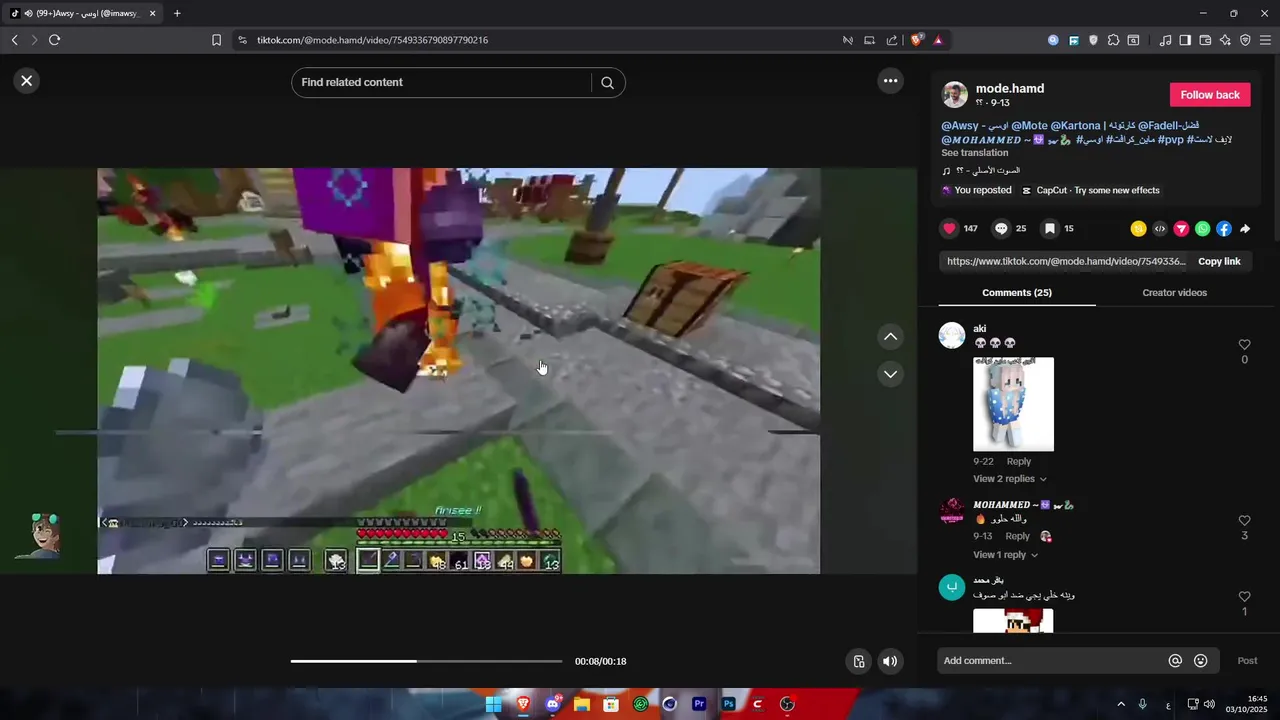Screen dimensions: 1280x720
Task: Expand View 2 replies
Action: click(1010, 479)
